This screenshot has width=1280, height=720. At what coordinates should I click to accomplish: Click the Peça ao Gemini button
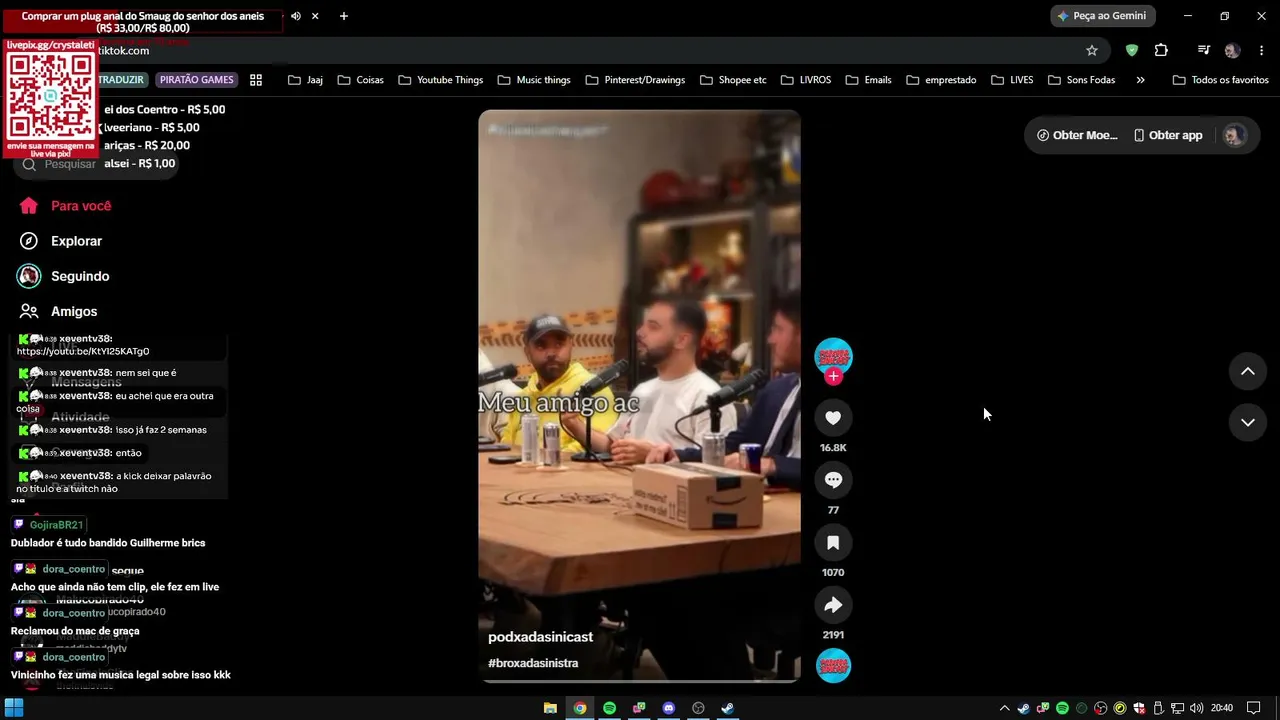pos(1103,16)
